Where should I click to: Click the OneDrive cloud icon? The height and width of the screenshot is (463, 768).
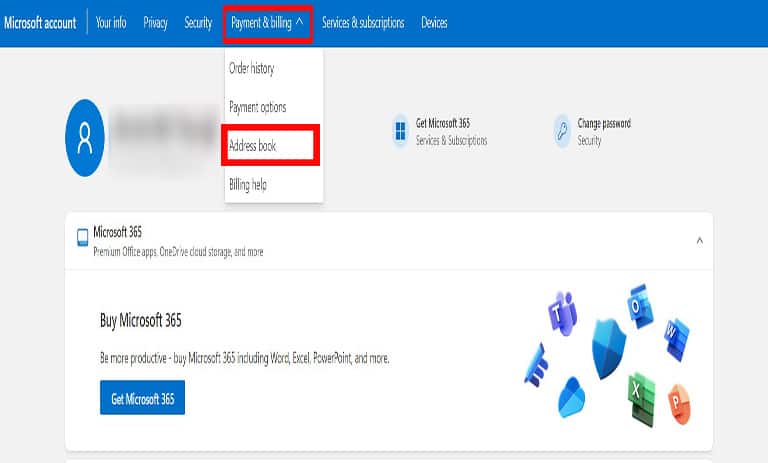pyautogui.click(x=571, y=397)
